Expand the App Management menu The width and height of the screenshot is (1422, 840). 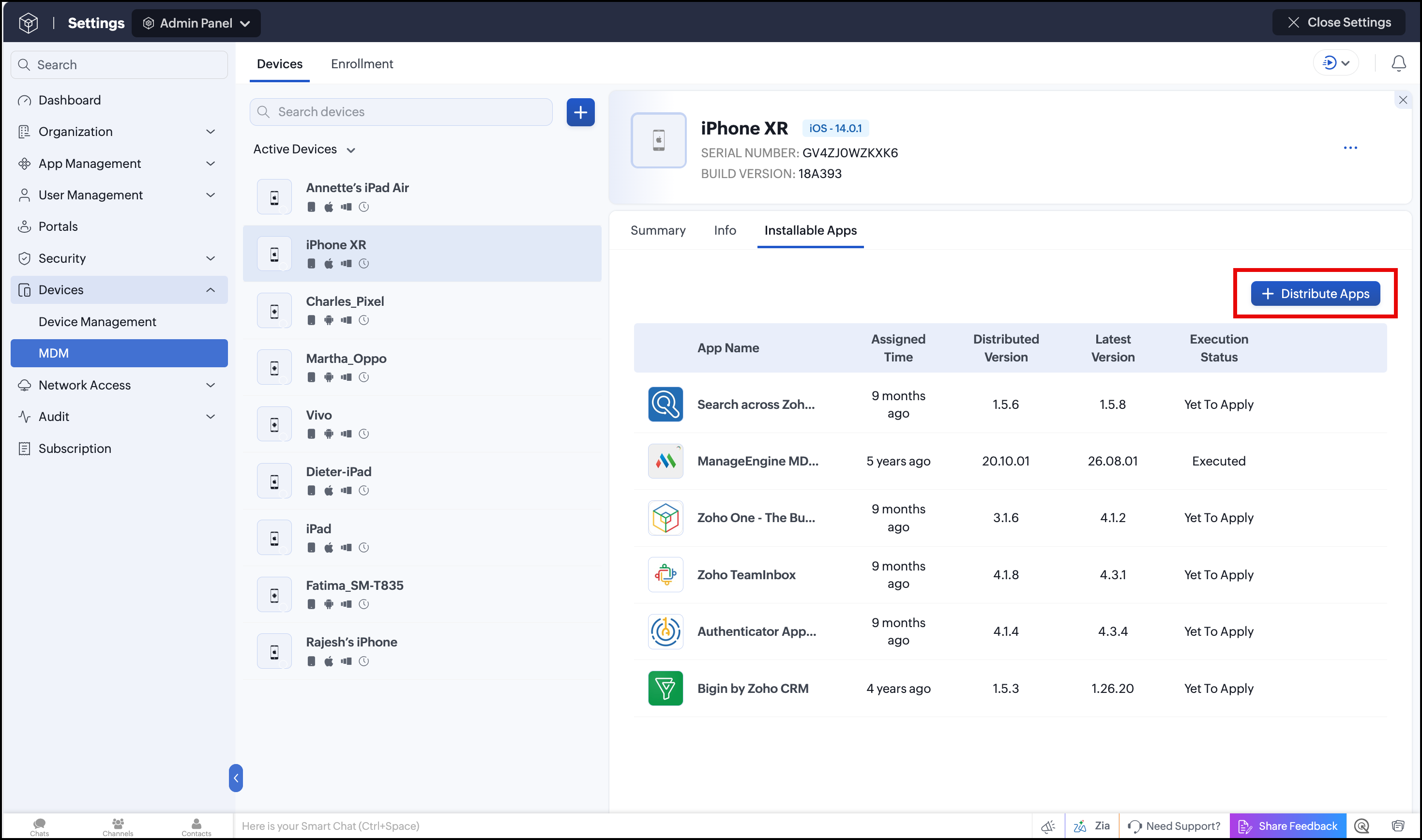211,164
